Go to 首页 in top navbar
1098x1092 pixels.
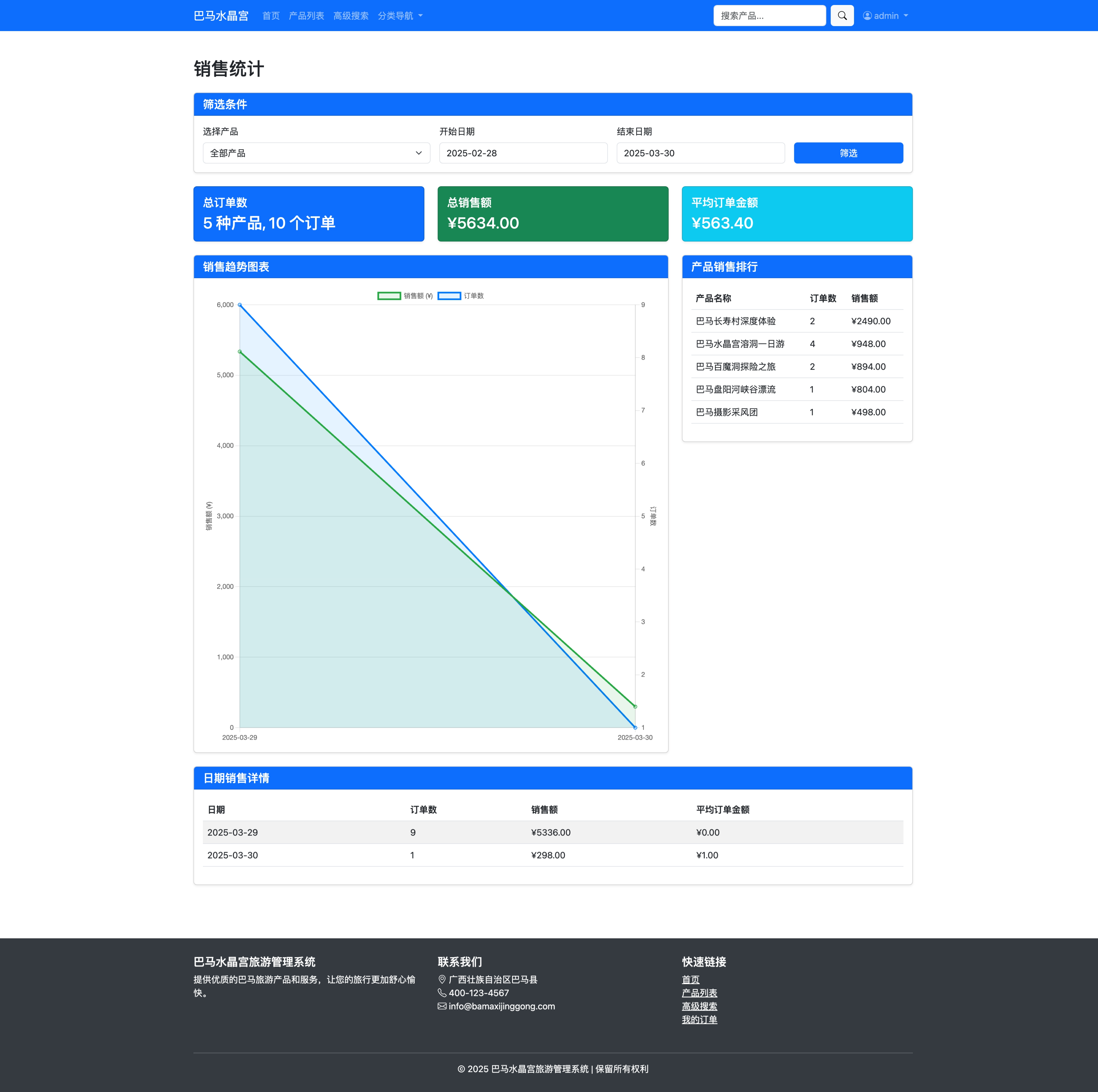coord(270,16)
